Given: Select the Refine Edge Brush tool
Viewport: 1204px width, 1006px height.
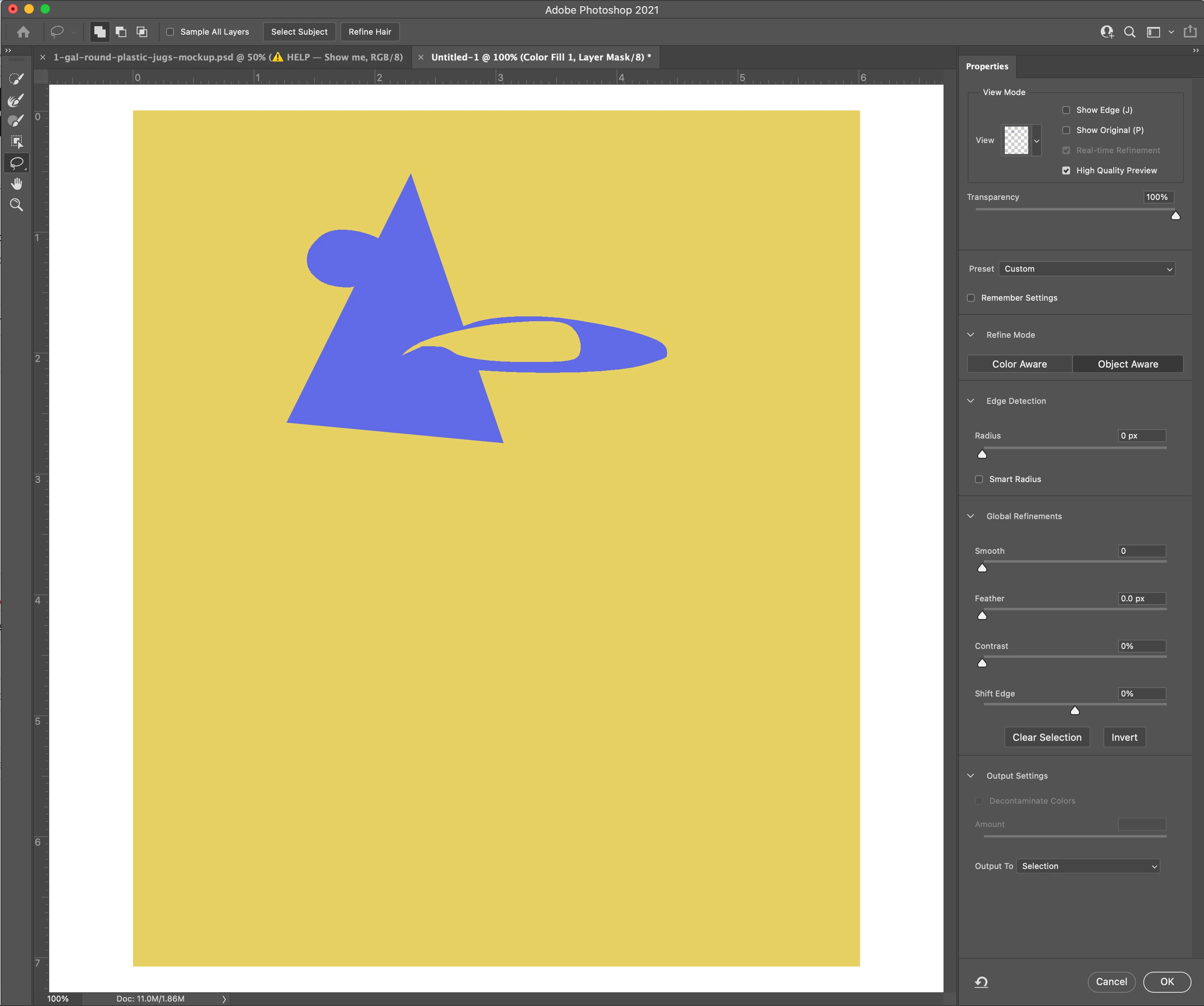Looking at the screenshot, I should [x=17, y=100].
